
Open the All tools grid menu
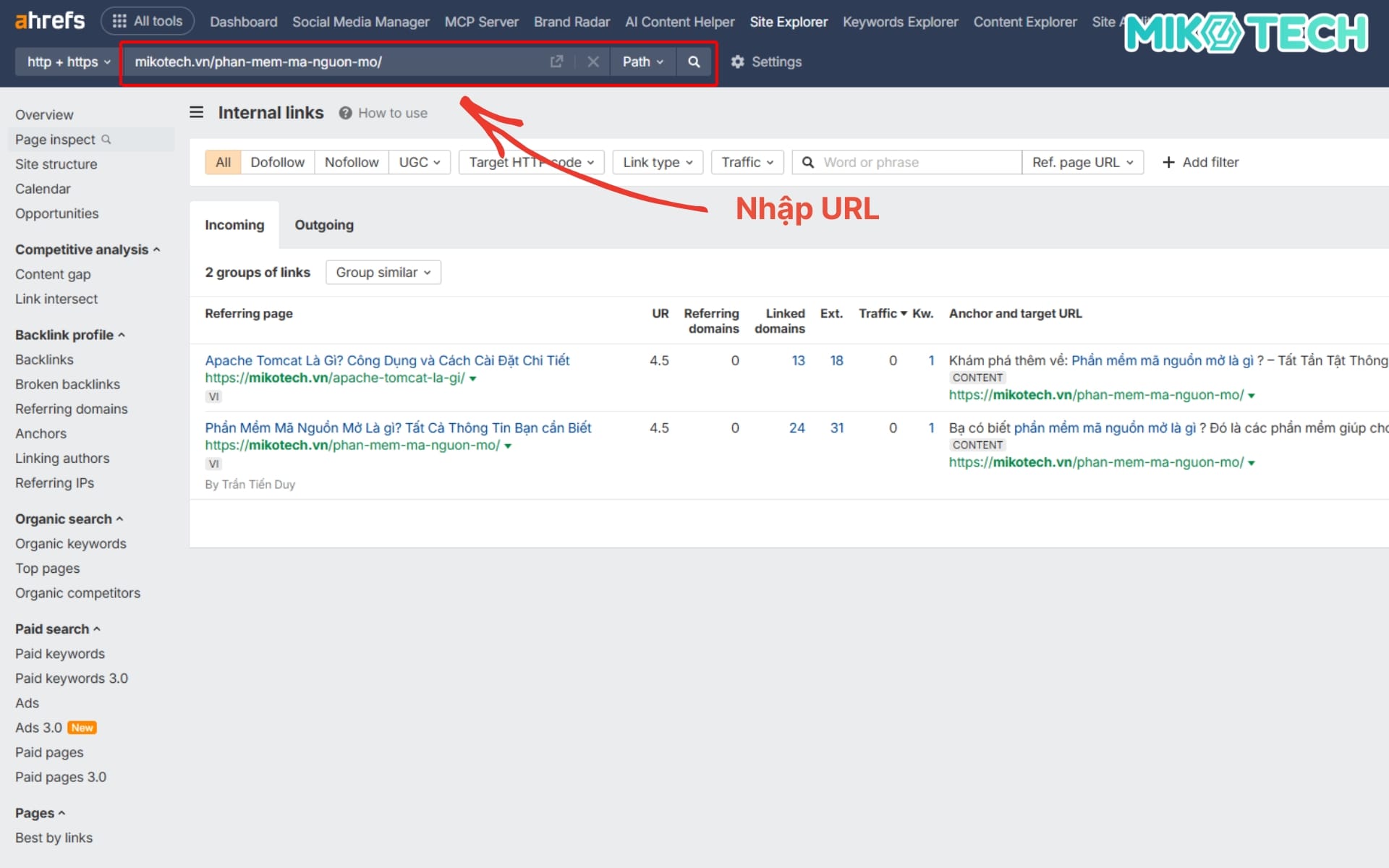click(147, 20)
